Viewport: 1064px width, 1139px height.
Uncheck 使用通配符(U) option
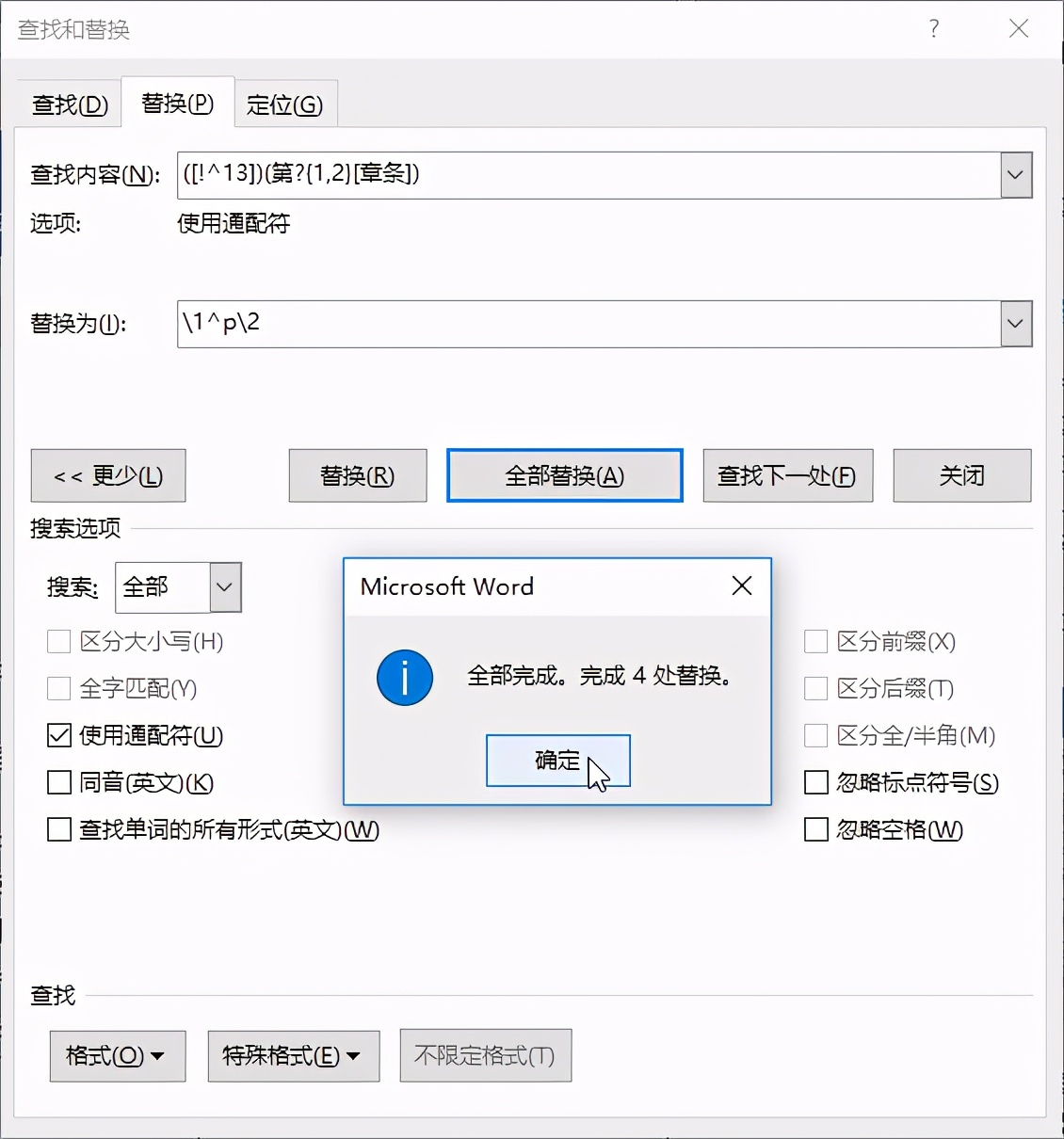(x=57, y=735)
